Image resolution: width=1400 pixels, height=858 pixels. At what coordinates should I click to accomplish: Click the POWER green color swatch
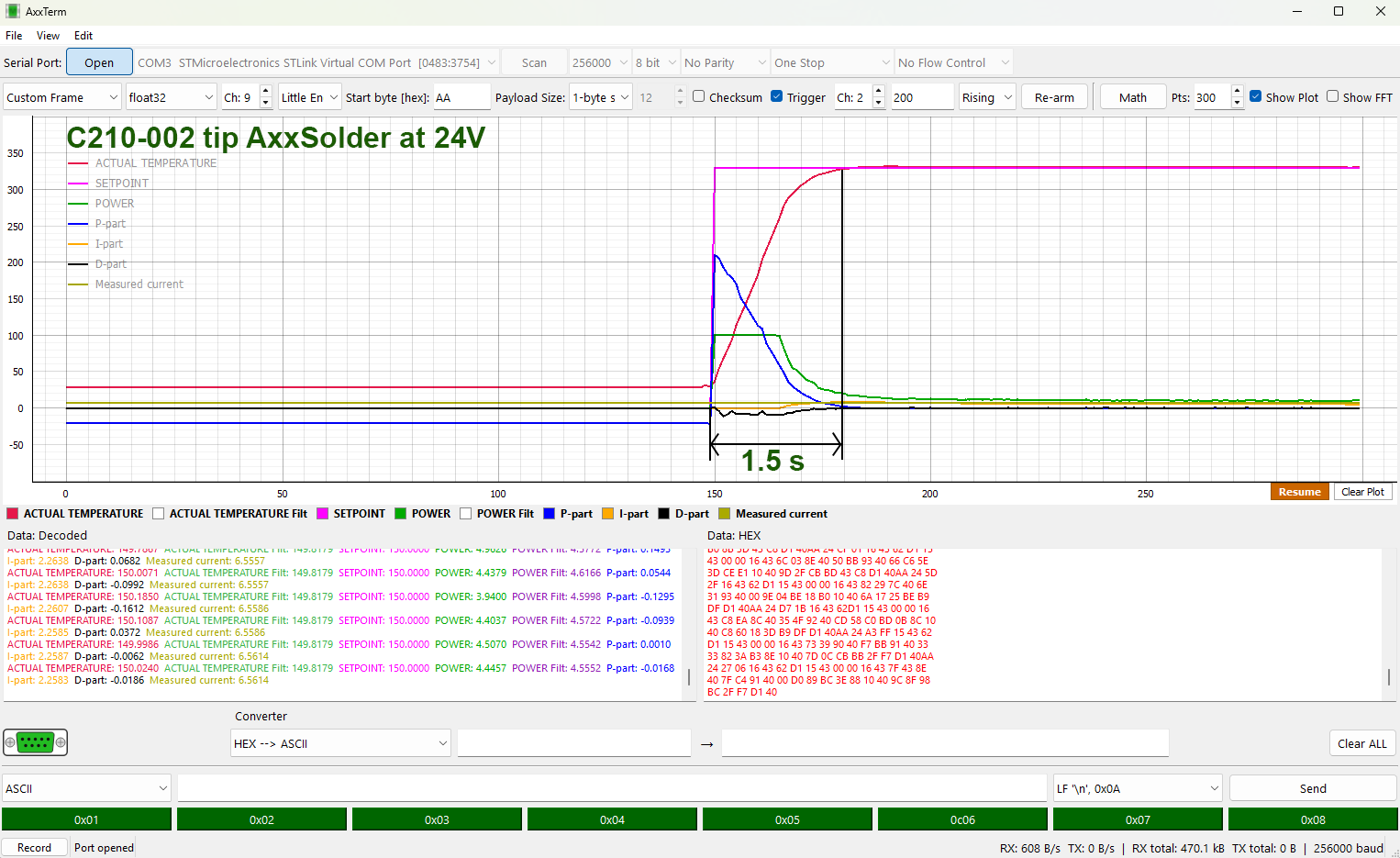(401, 514)
